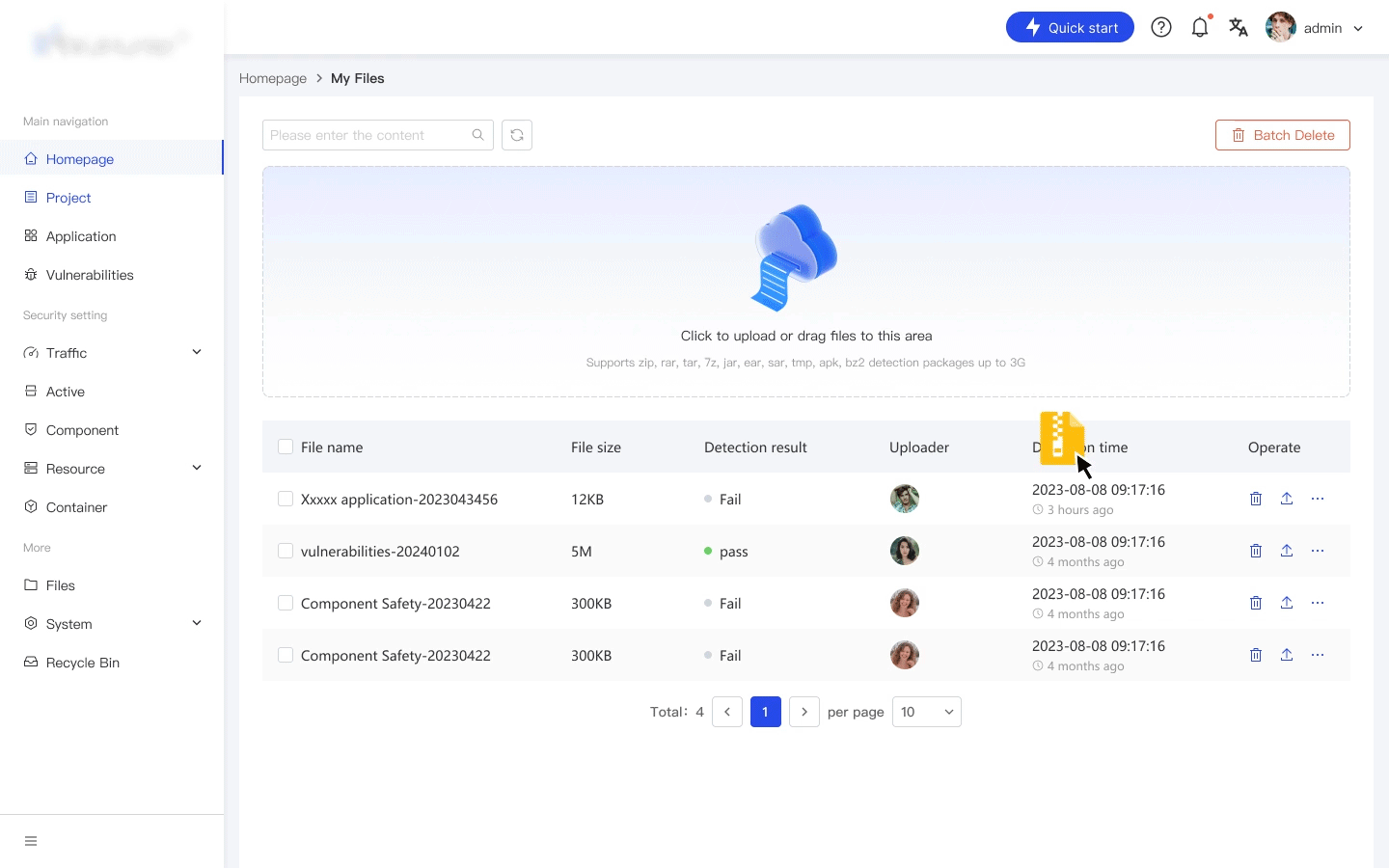This screenshot has height=868, width=1389.
Task: Click the Quick start button
Action: coord(1070,28)
